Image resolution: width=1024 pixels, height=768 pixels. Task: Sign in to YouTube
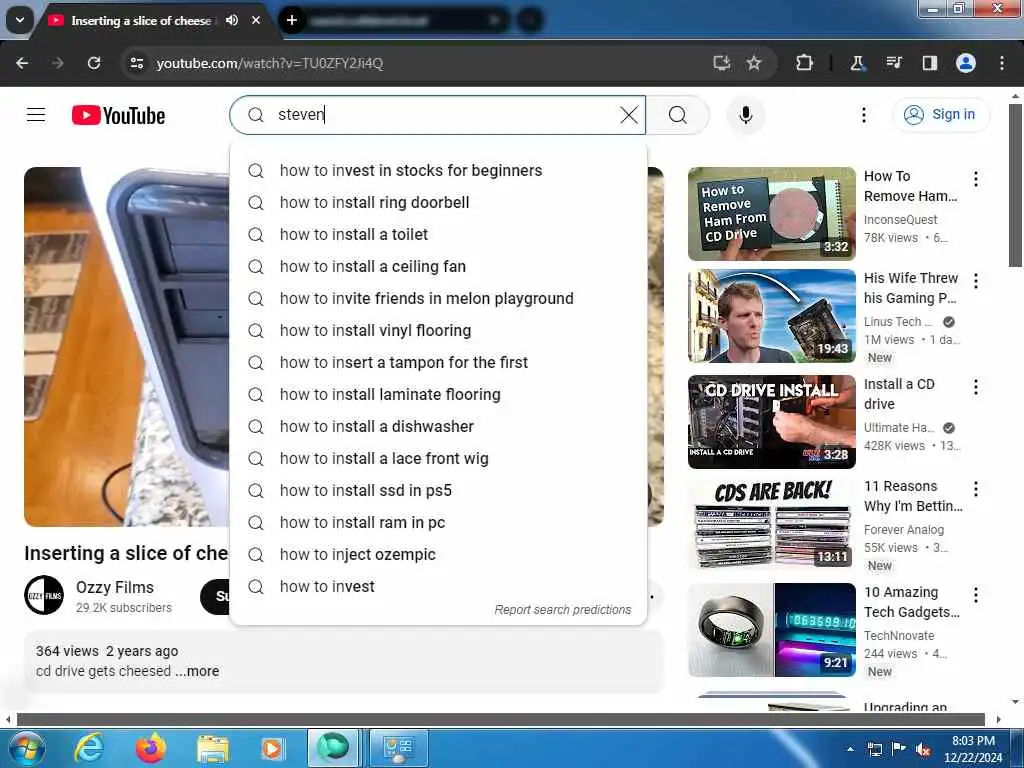941,114
